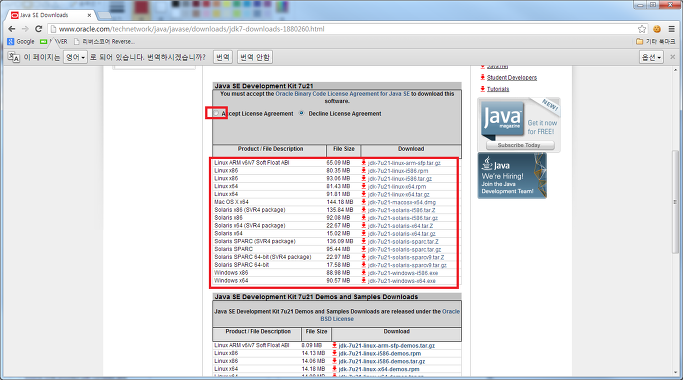Go back with the browser back arrow

[x=12, y=29]
